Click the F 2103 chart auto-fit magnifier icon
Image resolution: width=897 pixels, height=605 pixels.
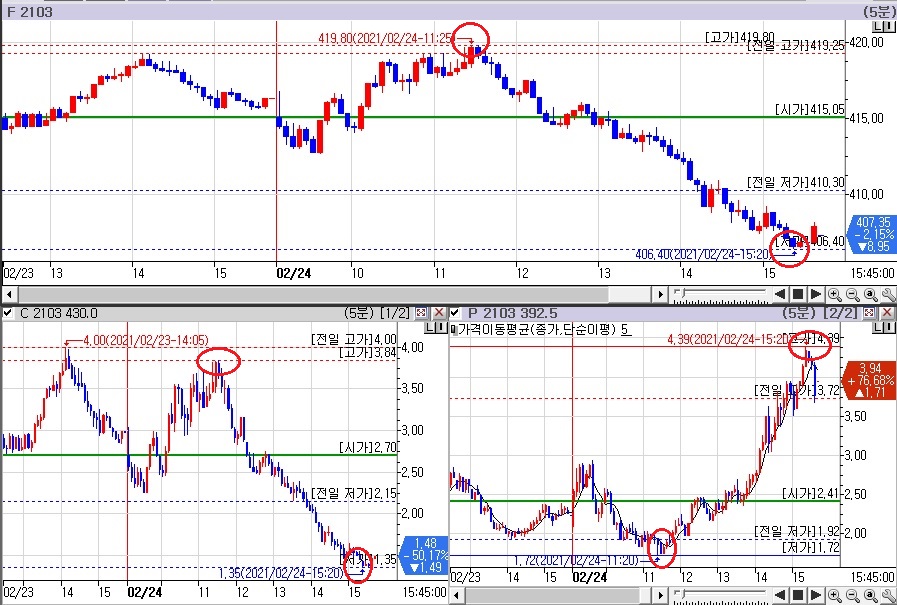click(x=871, y=294)
